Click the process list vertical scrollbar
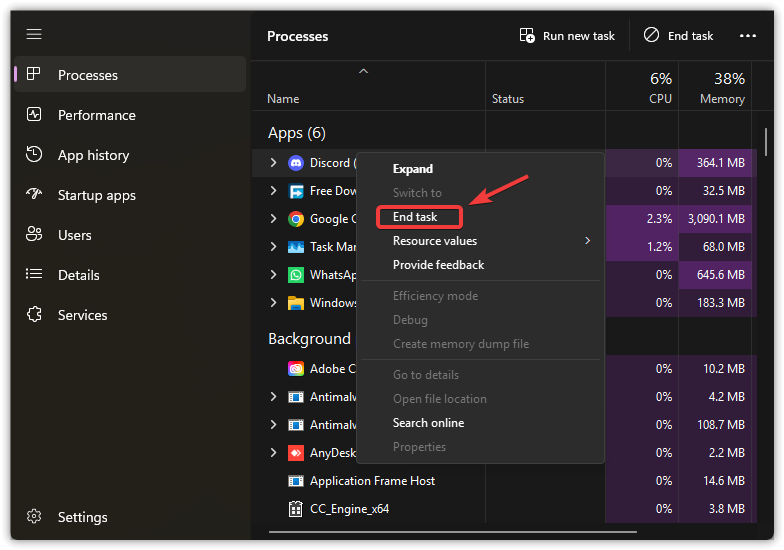The image size is (784, 550). coord(767,140)
